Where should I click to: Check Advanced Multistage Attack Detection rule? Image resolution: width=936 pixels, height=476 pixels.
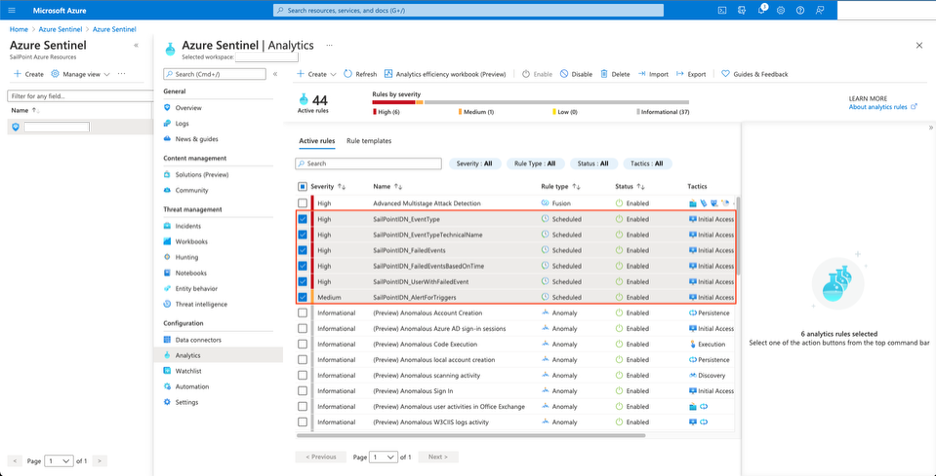[x=303, y=203]
